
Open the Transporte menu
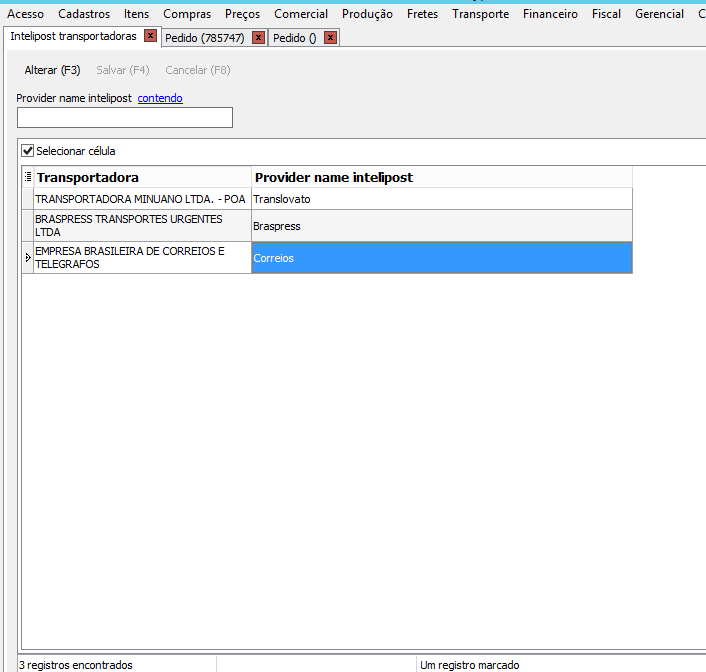pyautogui.click(x=480, y=14)
